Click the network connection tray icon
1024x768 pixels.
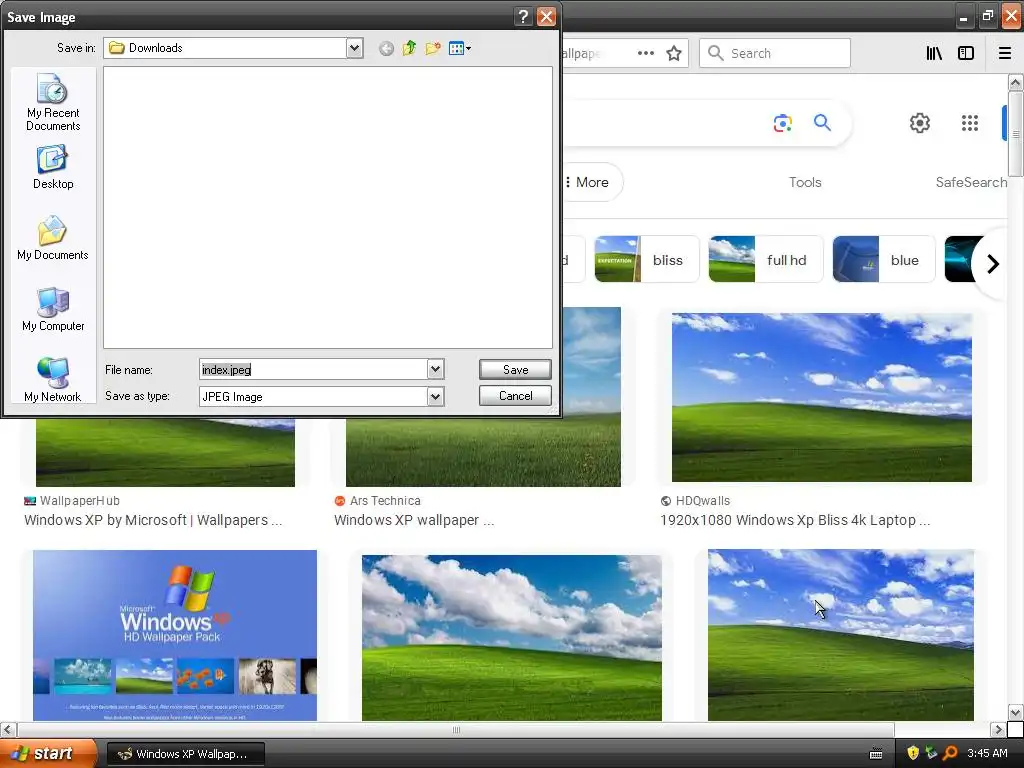pos(931,753)
